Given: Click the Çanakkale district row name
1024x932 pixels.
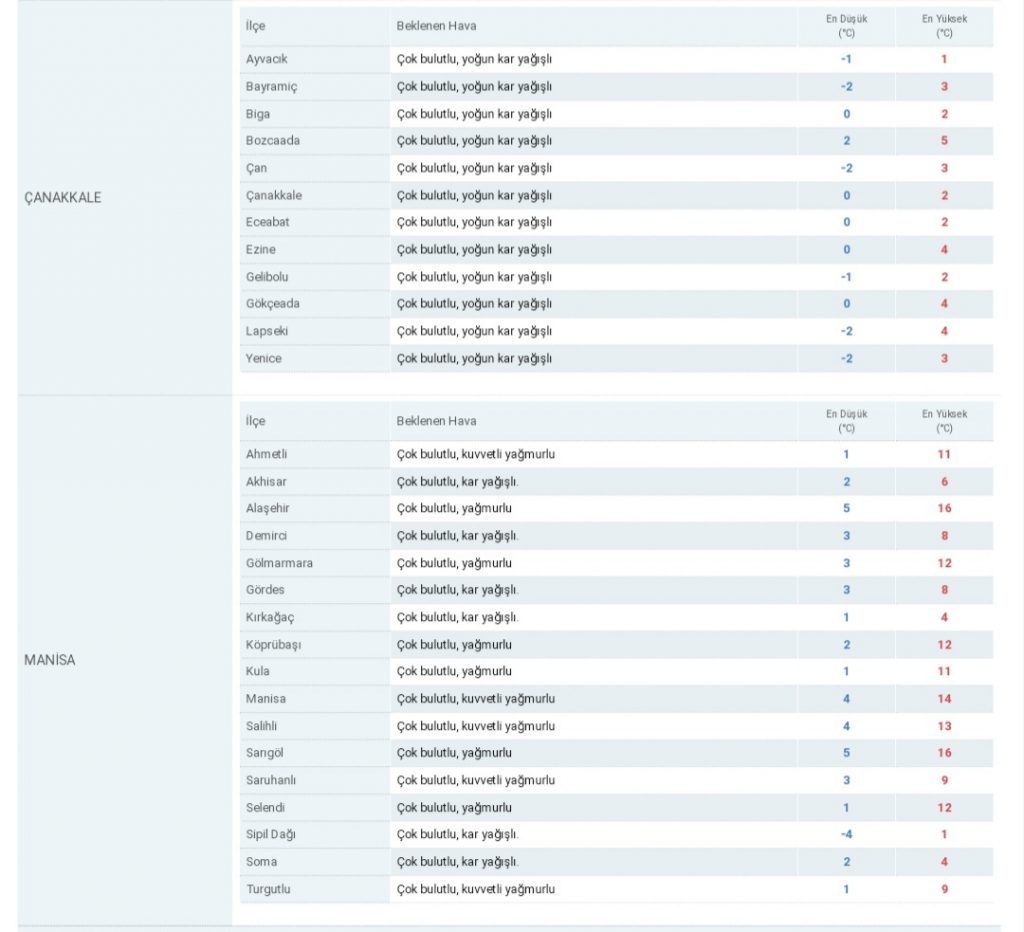Looking at the screenshot, I should coord(274,195).
